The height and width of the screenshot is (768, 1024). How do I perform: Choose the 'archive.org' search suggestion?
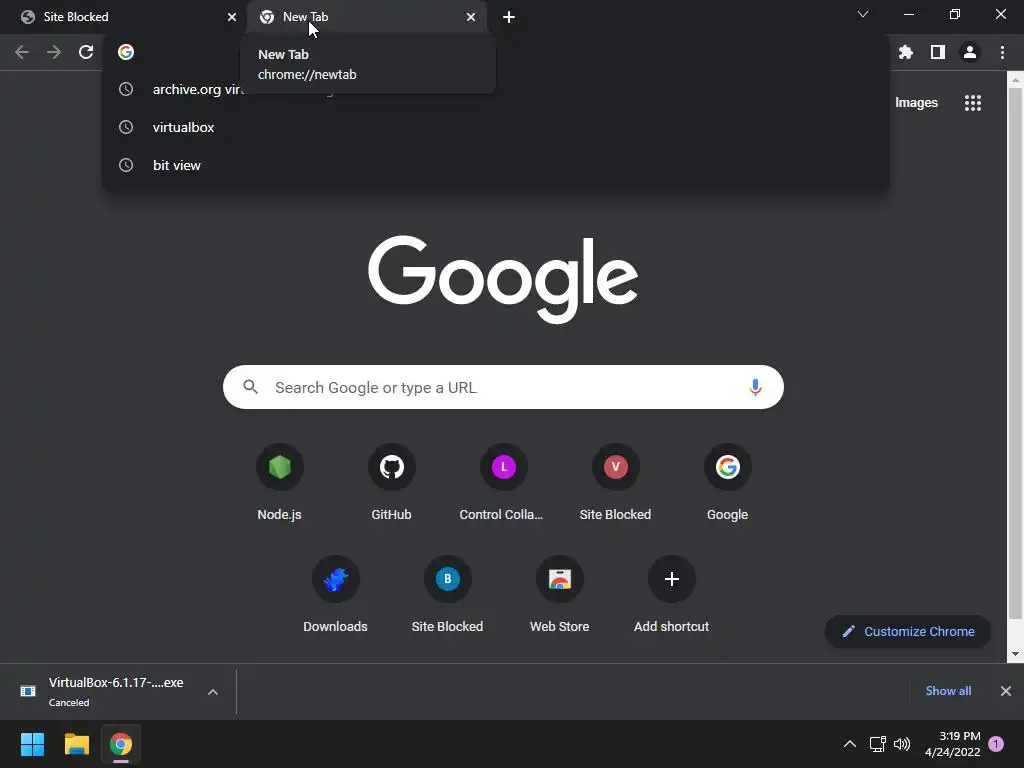496,89
